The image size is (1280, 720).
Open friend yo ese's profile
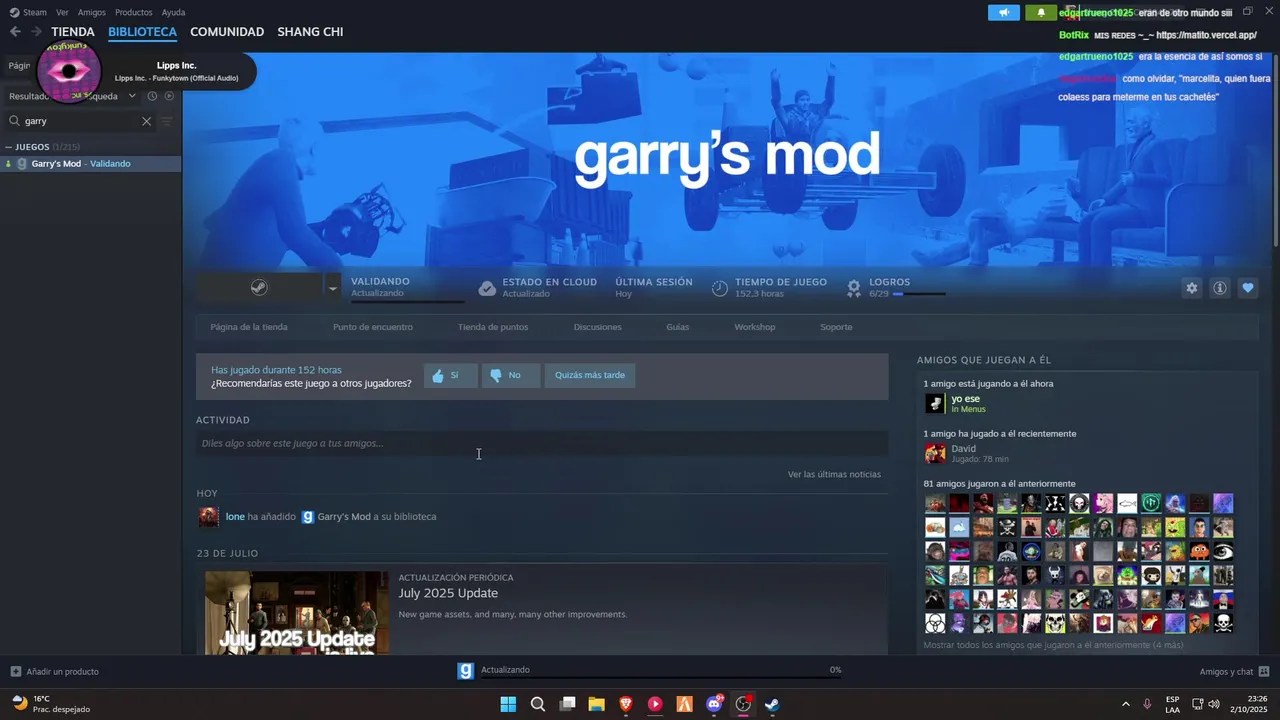pyautogui.click(x=965, y=399)
